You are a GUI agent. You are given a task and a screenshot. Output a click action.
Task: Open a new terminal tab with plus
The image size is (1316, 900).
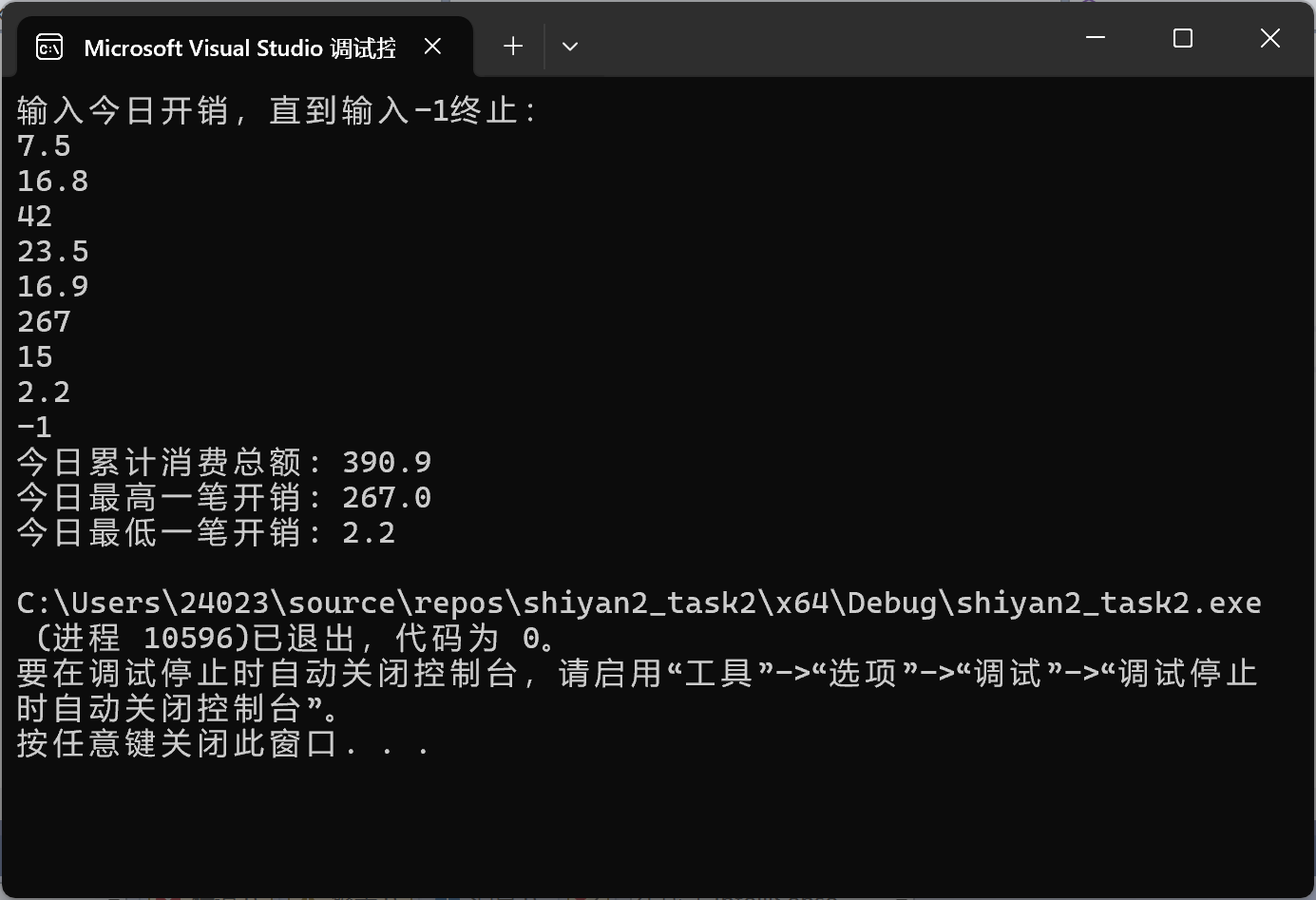(x=513, y=47)
